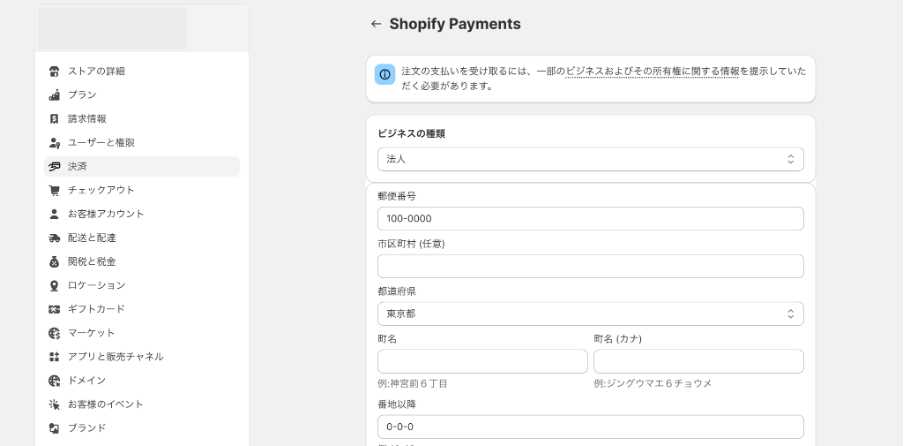Click the お客様アカウント person icon
Image resolution: width=904 pixels, height=446 pixels.
[54, 214]
